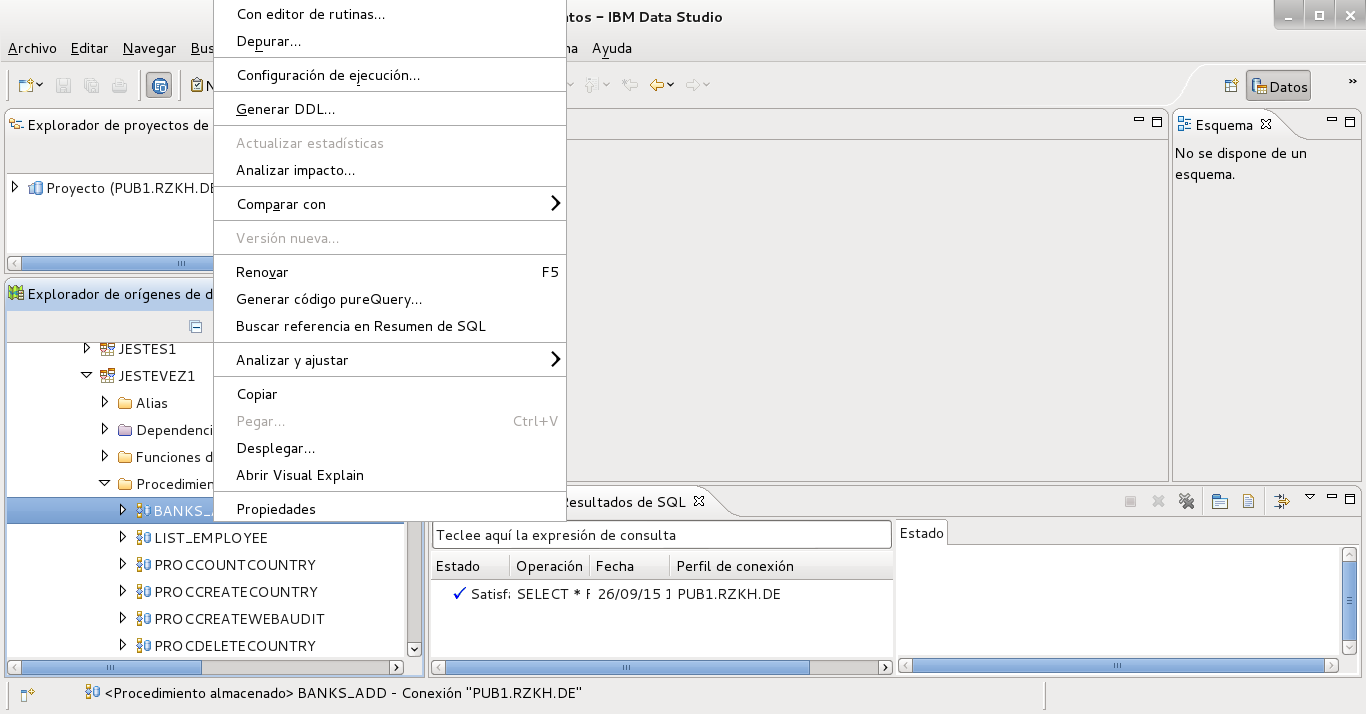This screenshot has width=1366, height=714.
Task: Click the Operación column header
Action: (x=549, y=566)
